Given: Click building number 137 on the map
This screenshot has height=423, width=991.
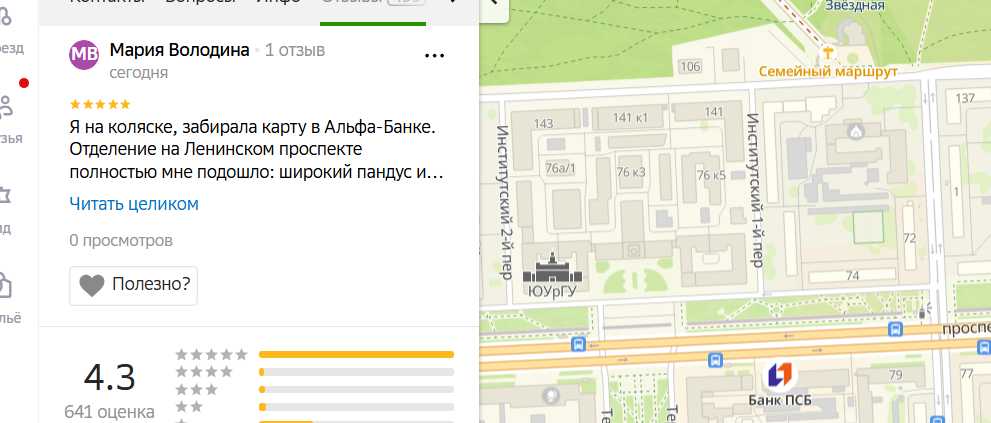Looking at the screenshot, I should (x=965, y=98).
